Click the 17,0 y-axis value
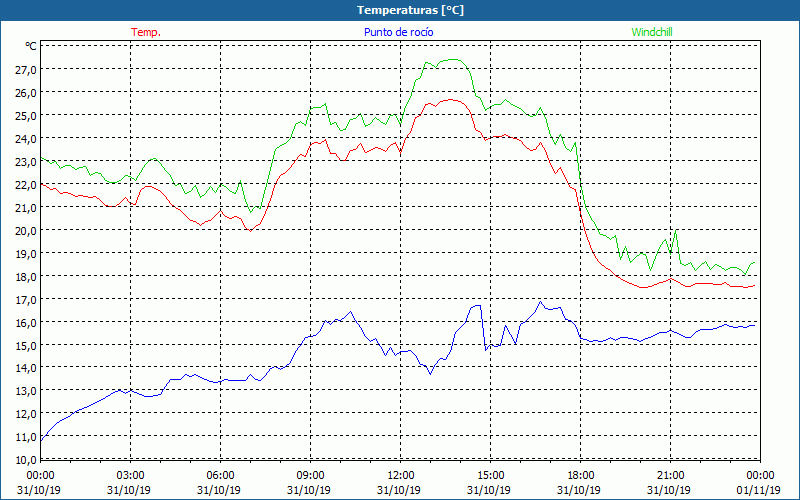800x500 pixels. pyautogui.click(x=26, y=299)
